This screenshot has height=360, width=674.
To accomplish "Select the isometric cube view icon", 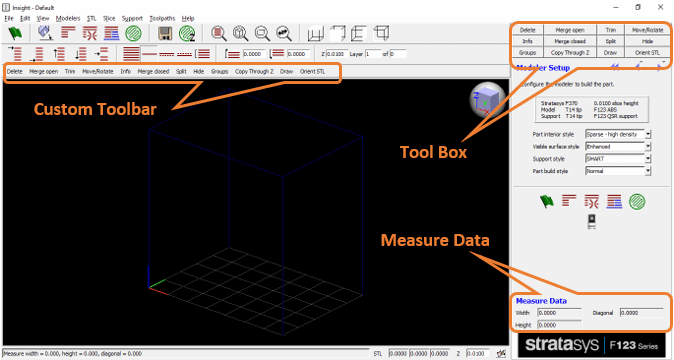I will [x=381, y=33].
